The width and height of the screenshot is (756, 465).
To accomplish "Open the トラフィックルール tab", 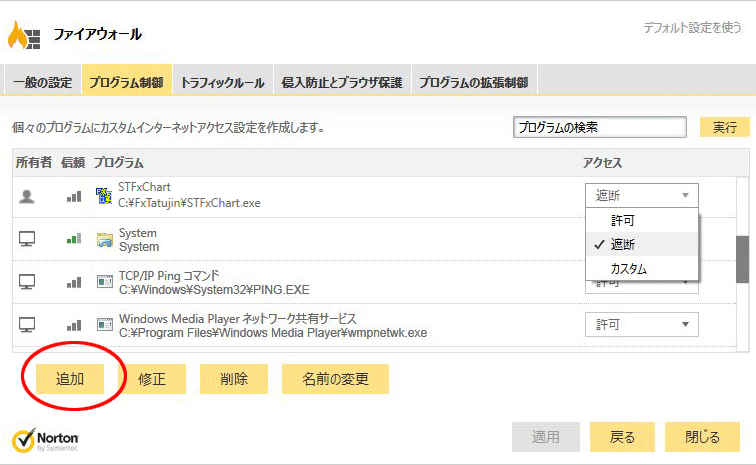I will 223,82.
